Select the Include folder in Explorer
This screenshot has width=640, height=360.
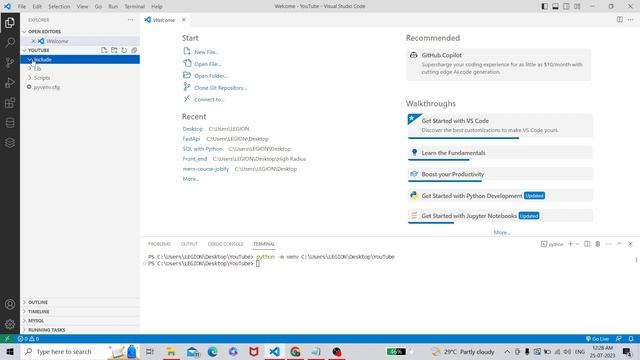[x=80, y=60]
